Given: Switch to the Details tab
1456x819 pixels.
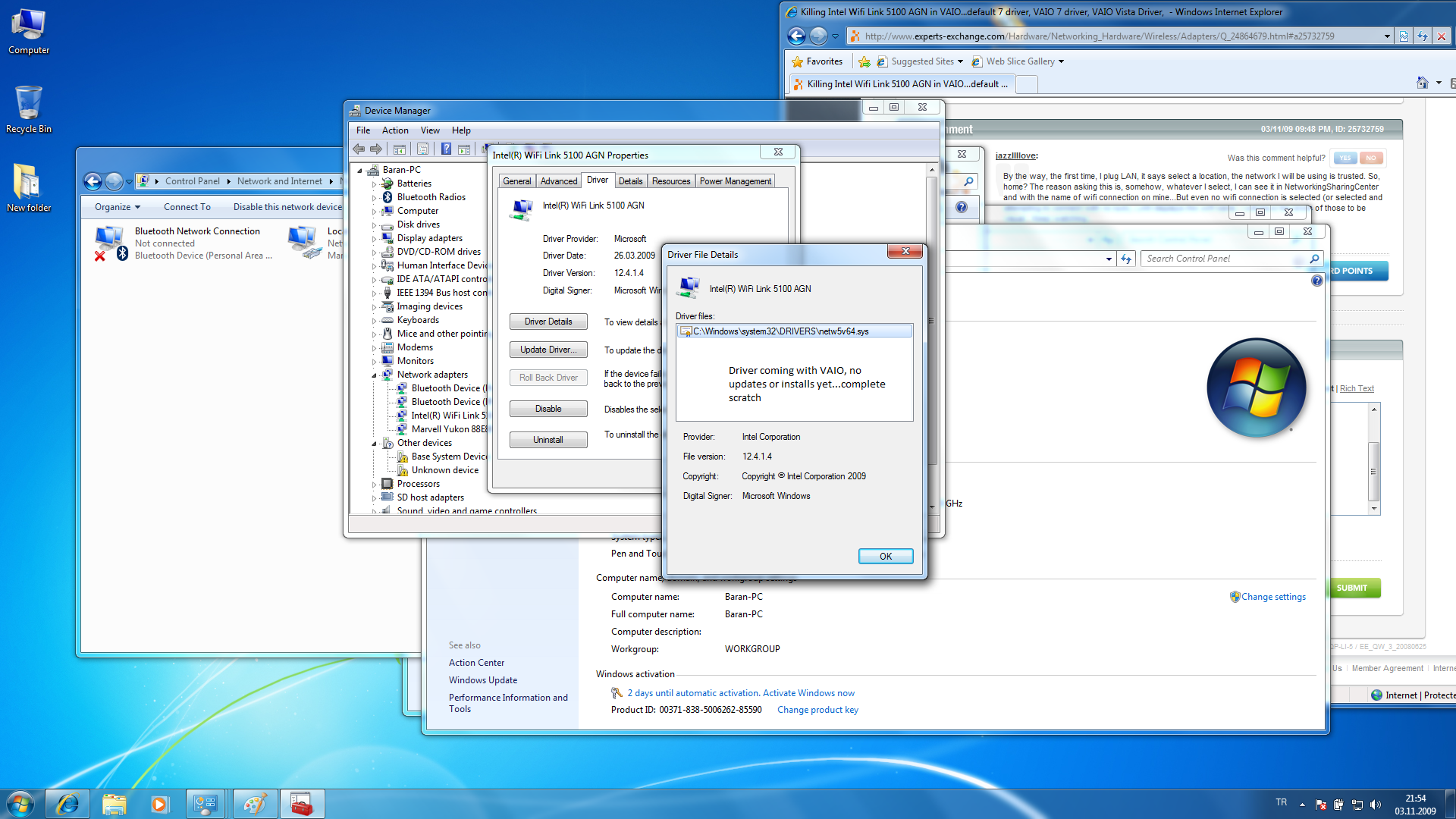Looking at the screenshot, I should 630,181.
